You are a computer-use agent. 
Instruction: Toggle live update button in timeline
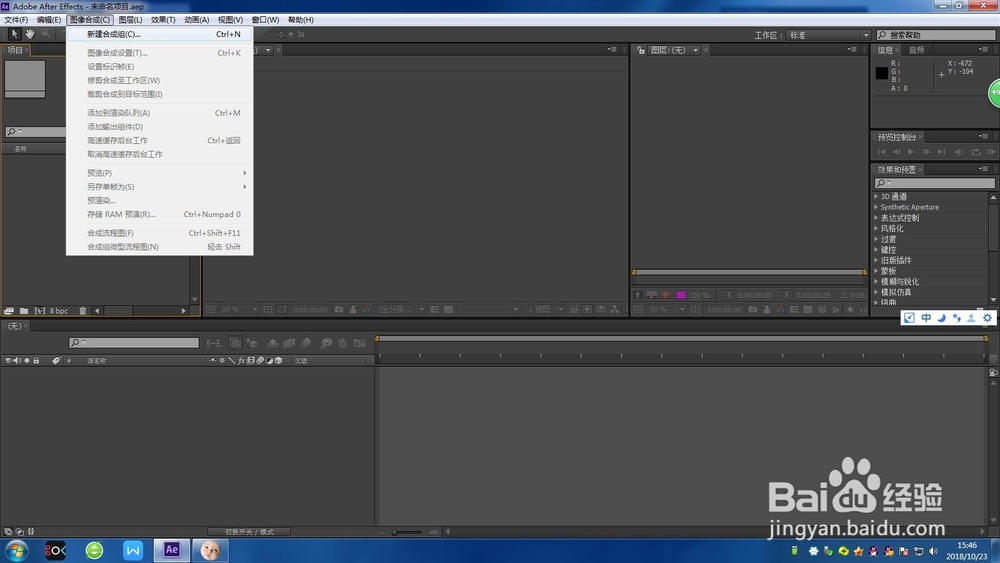[x=235, y=343]
